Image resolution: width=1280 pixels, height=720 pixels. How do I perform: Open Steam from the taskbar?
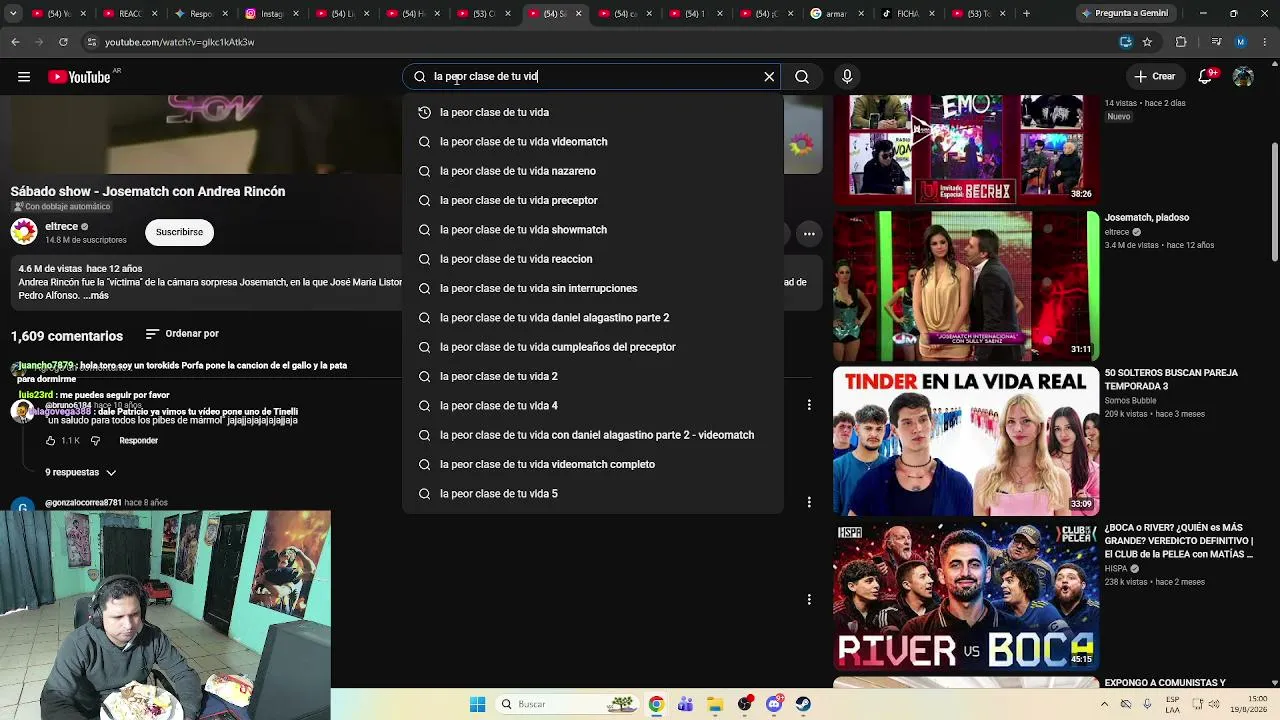point(803,704)
